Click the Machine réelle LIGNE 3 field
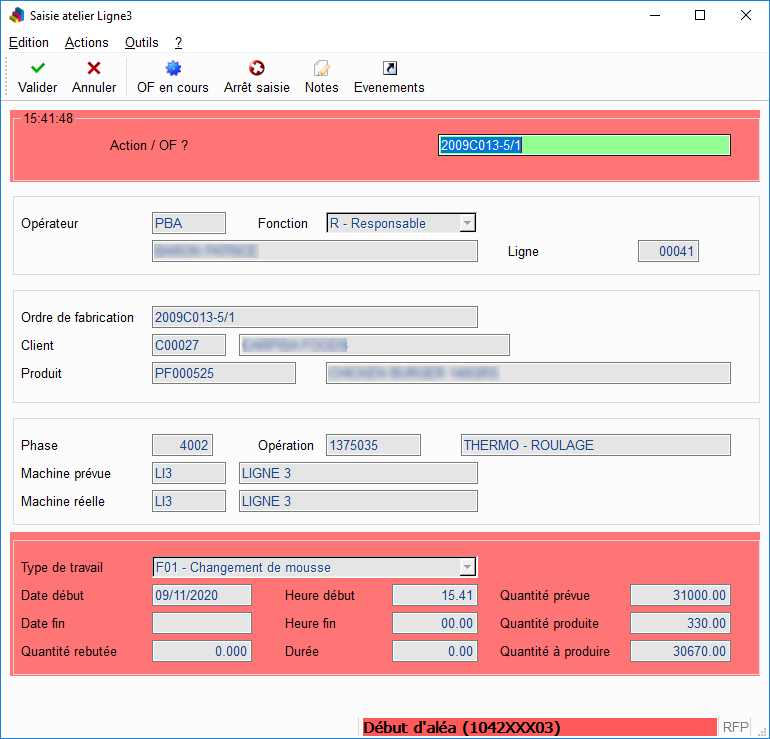 (x=358, y=501)
